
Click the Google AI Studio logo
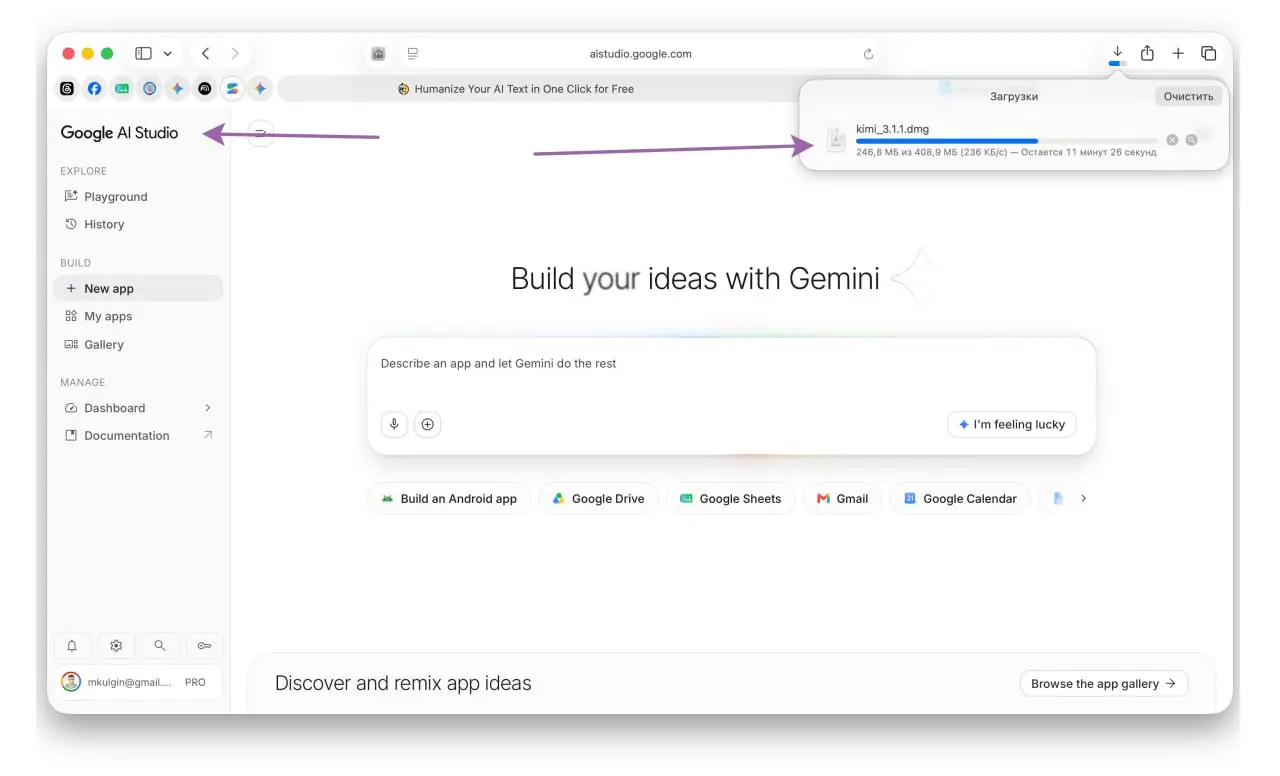[x=119, y=133]
